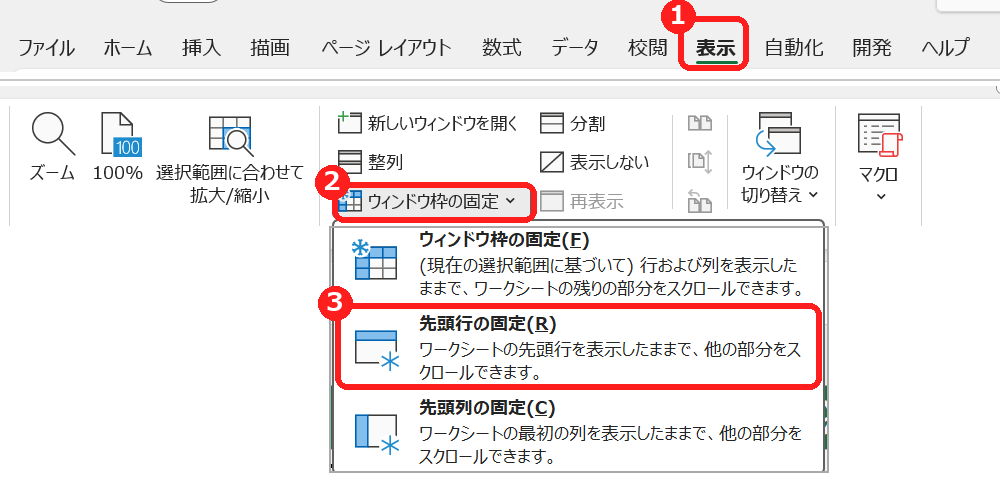This screenshot has width=1000, height=482.
Task: Expand the マクロ dropdown arrow
Action: tap(881, 196)
